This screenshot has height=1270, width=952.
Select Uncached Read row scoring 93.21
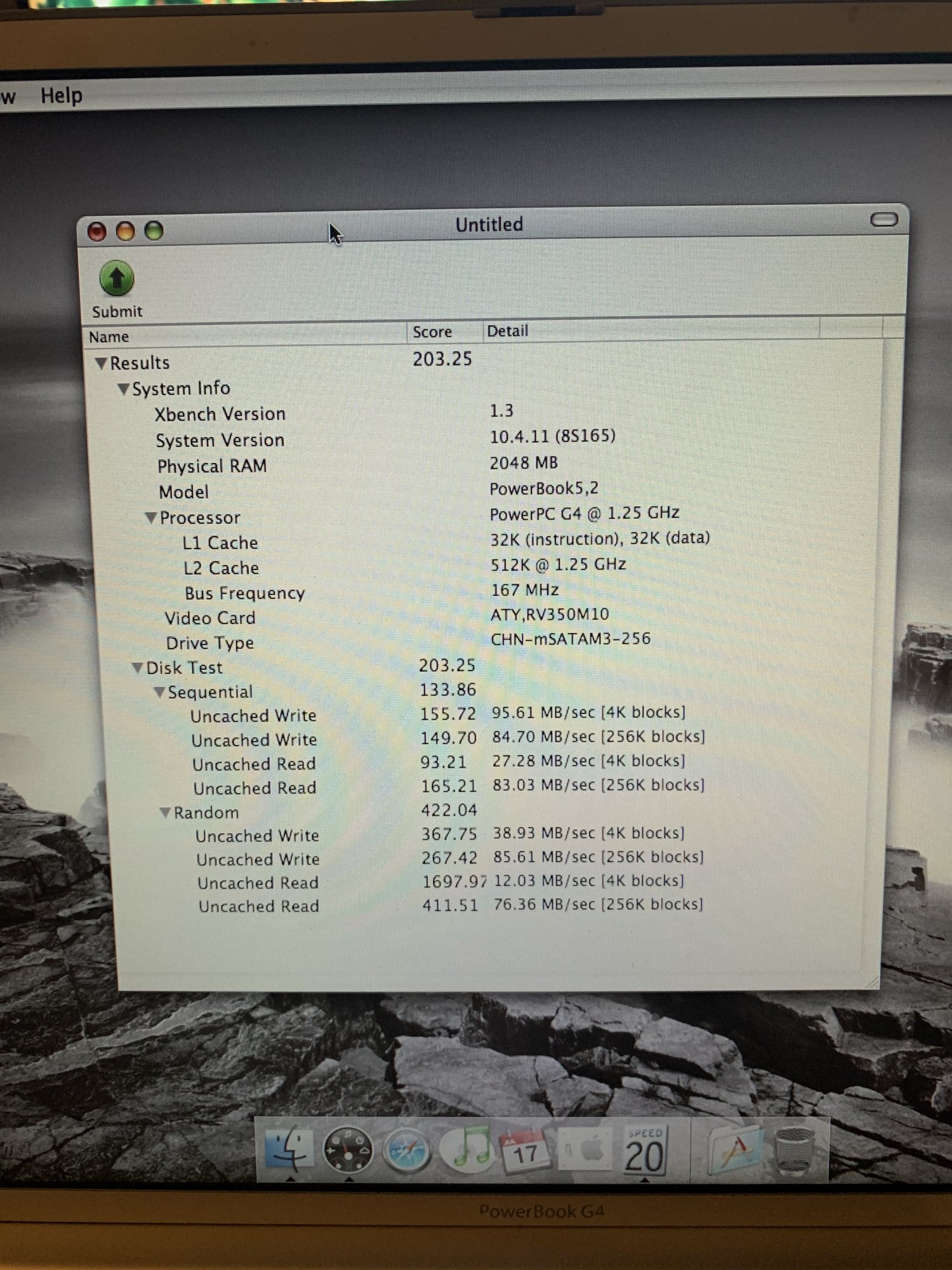tap(489, 763)
